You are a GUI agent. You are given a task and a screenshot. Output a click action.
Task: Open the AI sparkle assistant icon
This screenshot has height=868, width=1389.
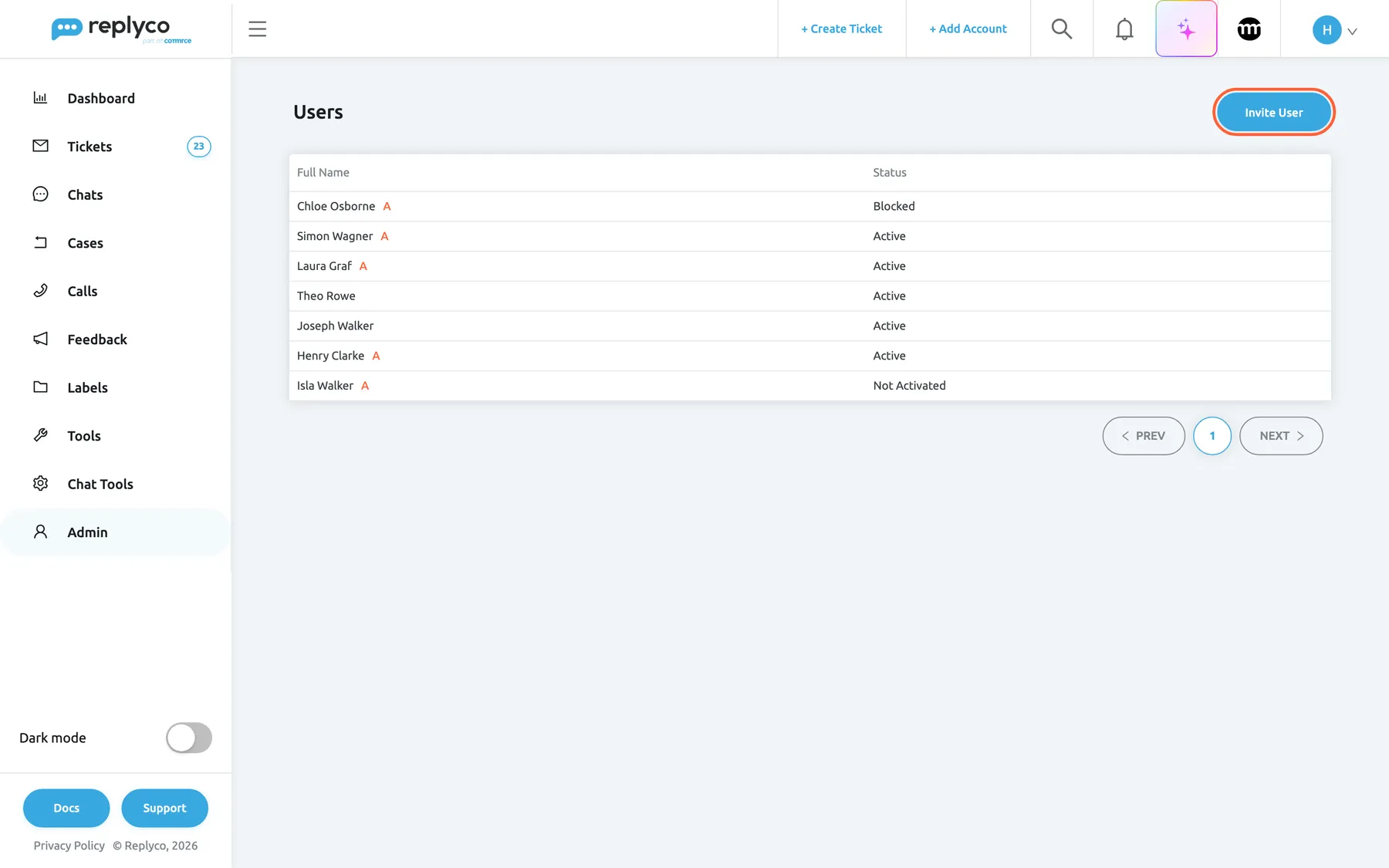[x=1186, y=29]
